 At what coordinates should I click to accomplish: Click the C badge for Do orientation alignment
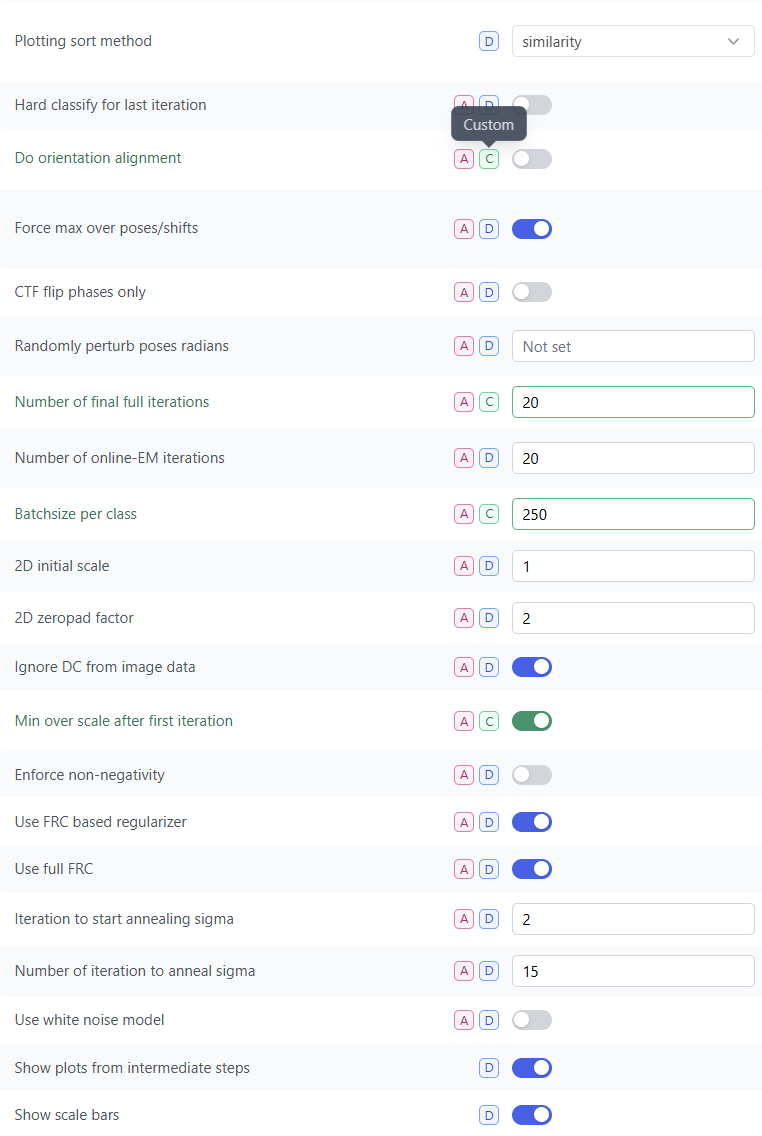tap(489, 159)
